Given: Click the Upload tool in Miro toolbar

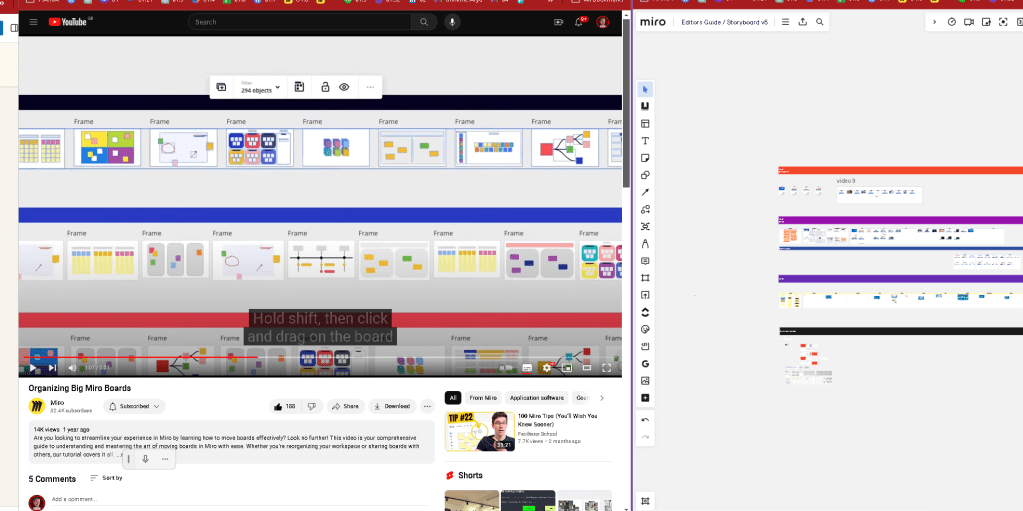Looking at the screenshot, I should coord(645,295).
